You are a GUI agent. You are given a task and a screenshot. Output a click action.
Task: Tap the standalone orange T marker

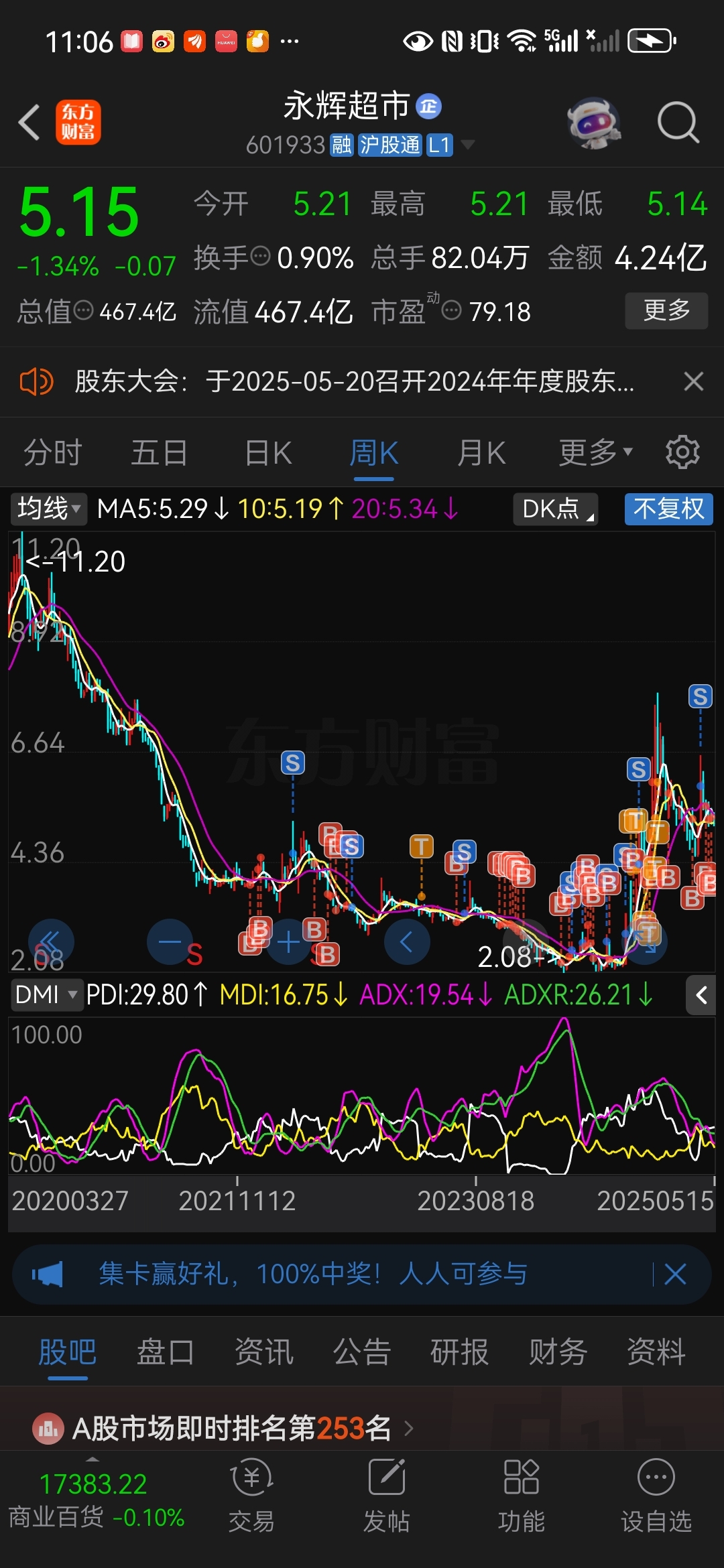(422, 847)
